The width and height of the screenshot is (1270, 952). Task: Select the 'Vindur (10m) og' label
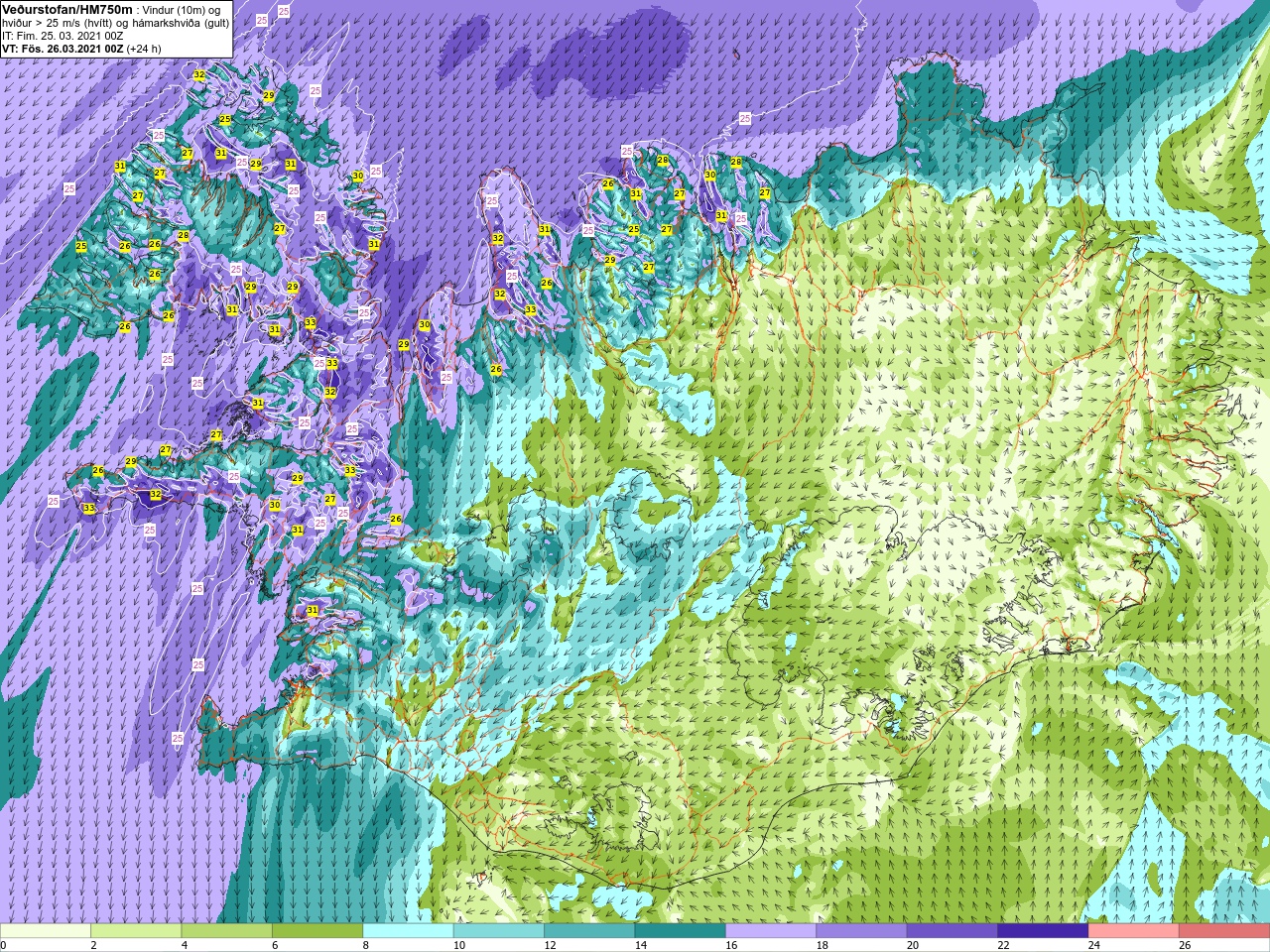(182, 10)
